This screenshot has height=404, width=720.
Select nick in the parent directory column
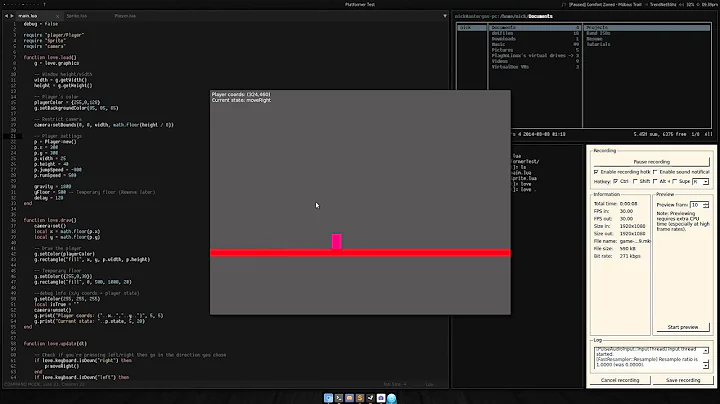471,28
